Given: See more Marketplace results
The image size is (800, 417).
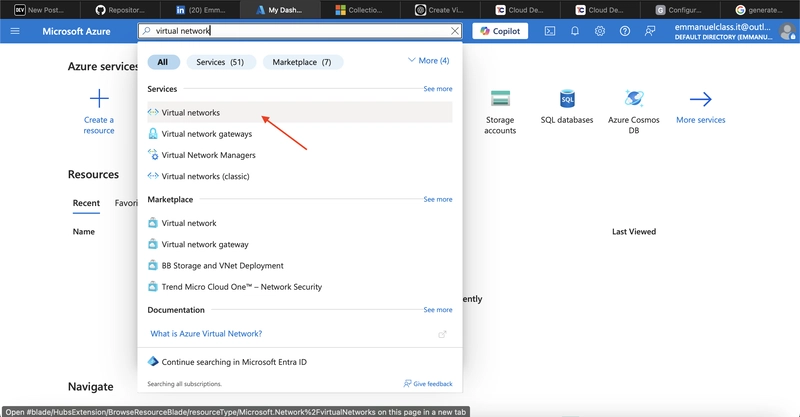Looking at the screenshot, I should [438, 200].
